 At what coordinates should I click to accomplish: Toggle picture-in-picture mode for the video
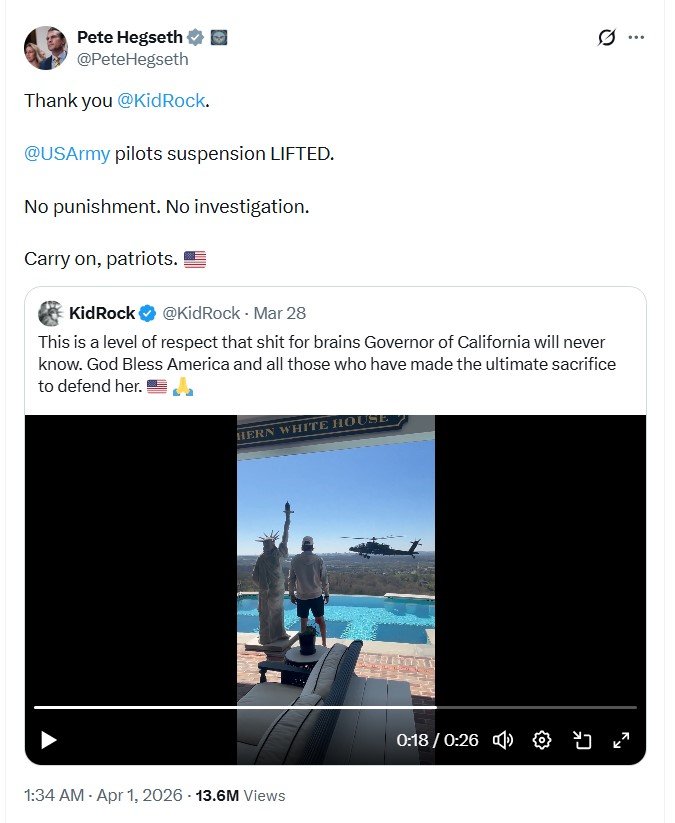coord(581,740)
